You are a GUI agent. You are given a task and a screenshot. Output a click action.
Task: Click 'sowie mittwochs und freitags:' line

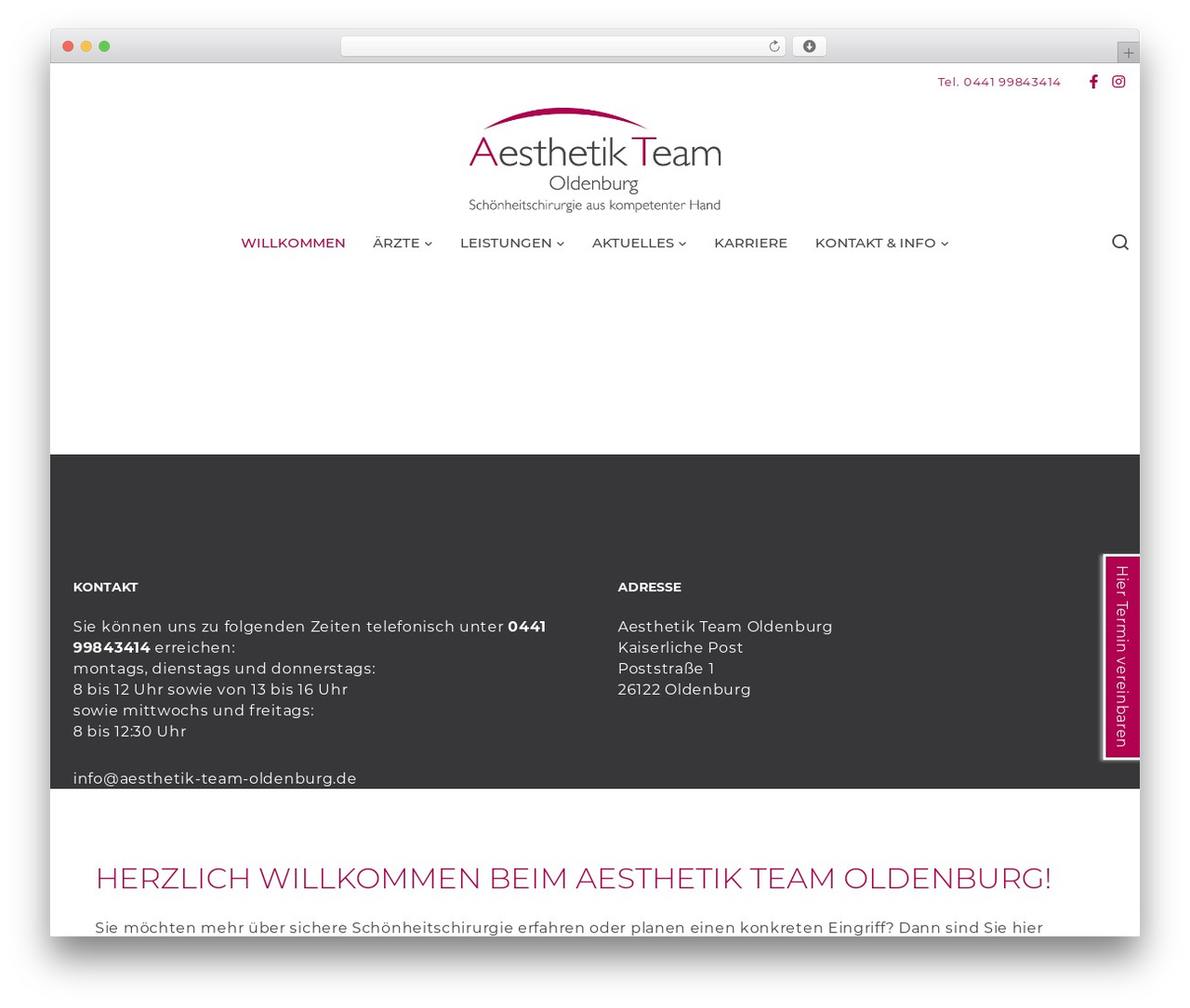point(193,710)
